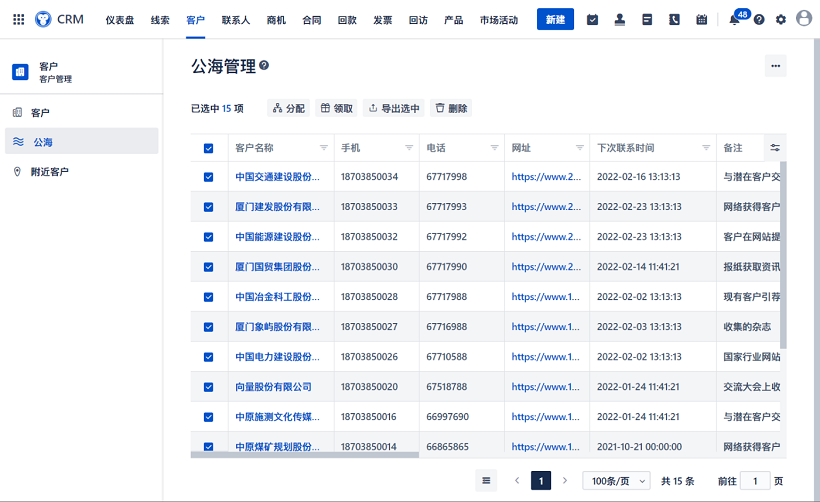Filter the 网址 column
Screen dimensions: 820x502
tap(579, 148)
